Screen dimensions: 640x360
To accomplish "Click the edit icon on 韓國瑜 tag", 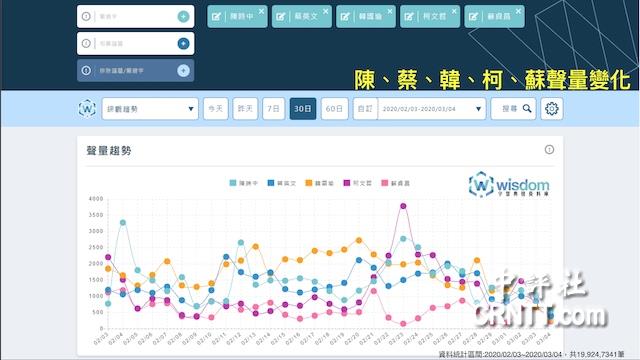I will [345, 17].
